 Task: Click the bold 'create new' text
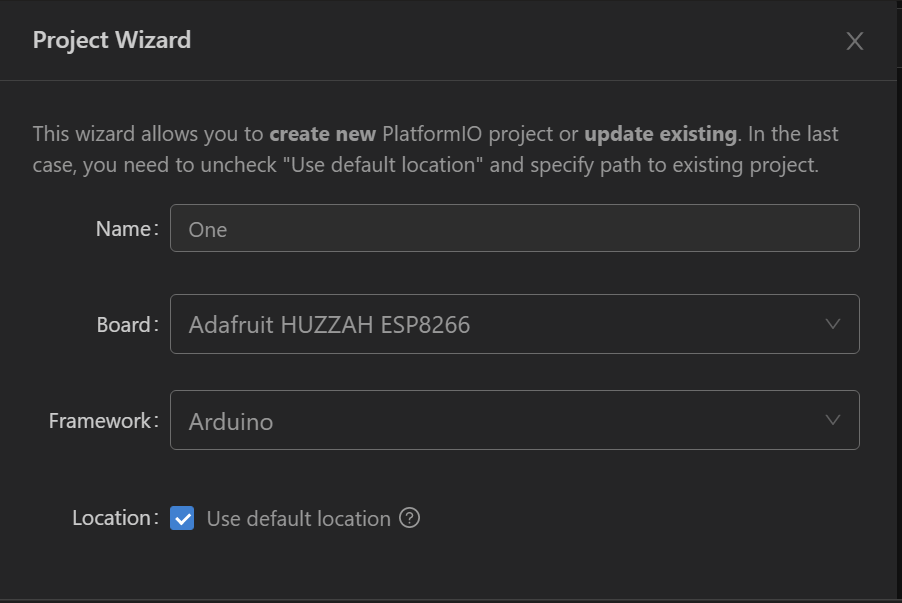point(322,134)
